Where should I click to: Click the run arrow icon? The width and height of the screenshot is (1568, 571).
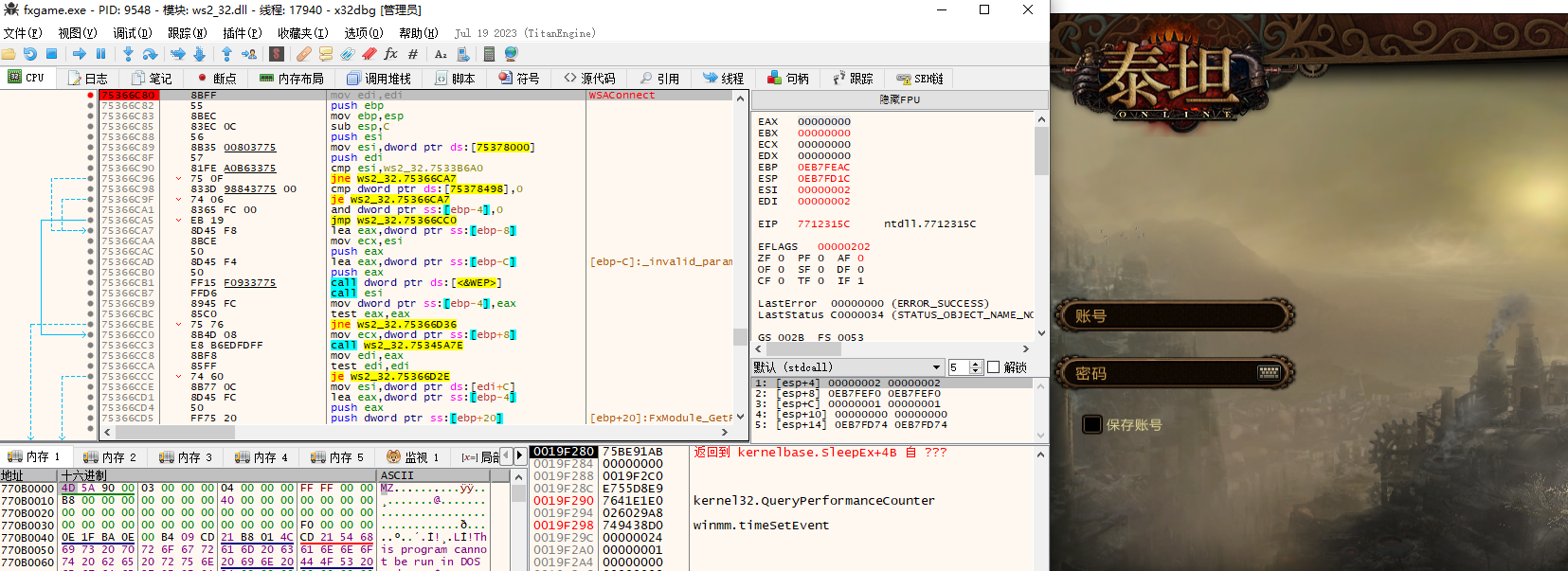[x=80, y=54]
